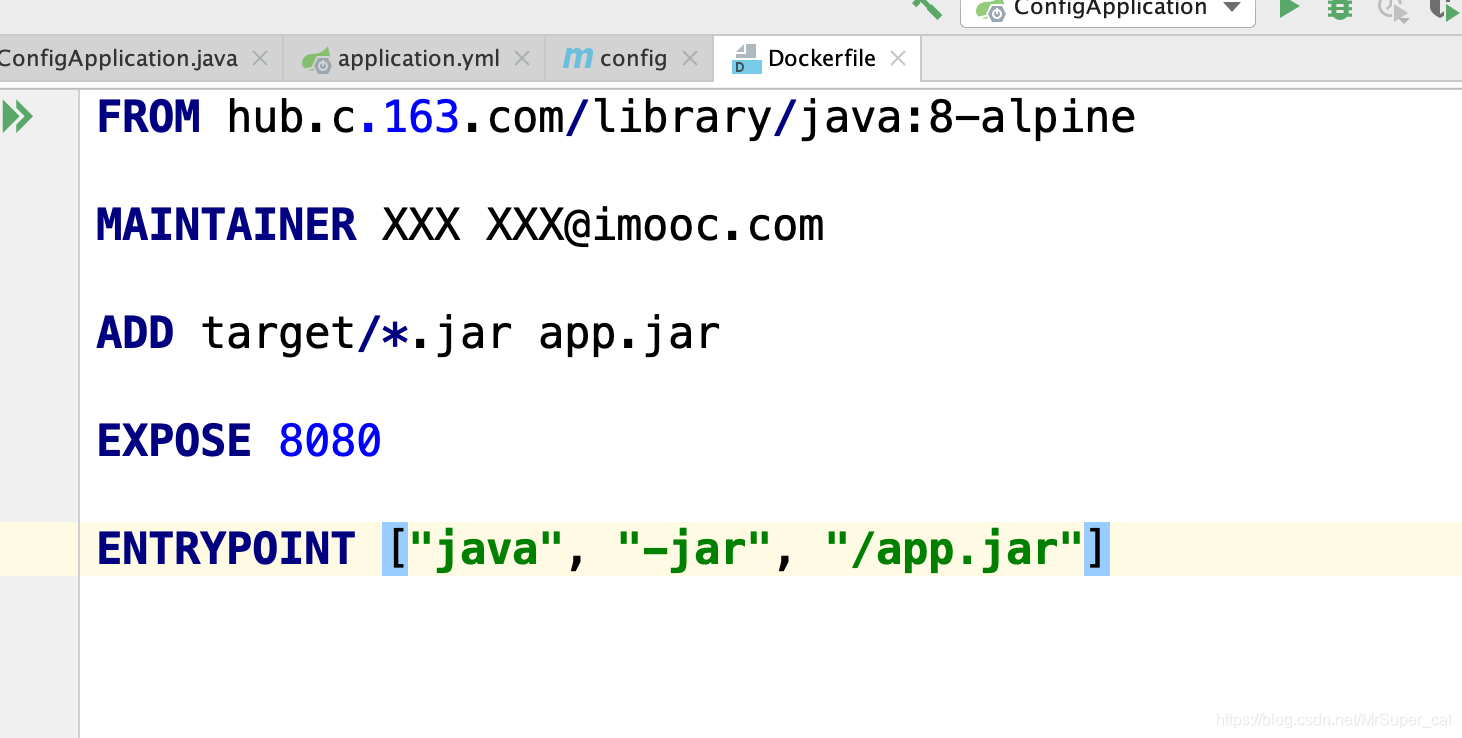1462x738 pixels.
Task: Click the green Debug bug icon
Action: (1339, 9)
